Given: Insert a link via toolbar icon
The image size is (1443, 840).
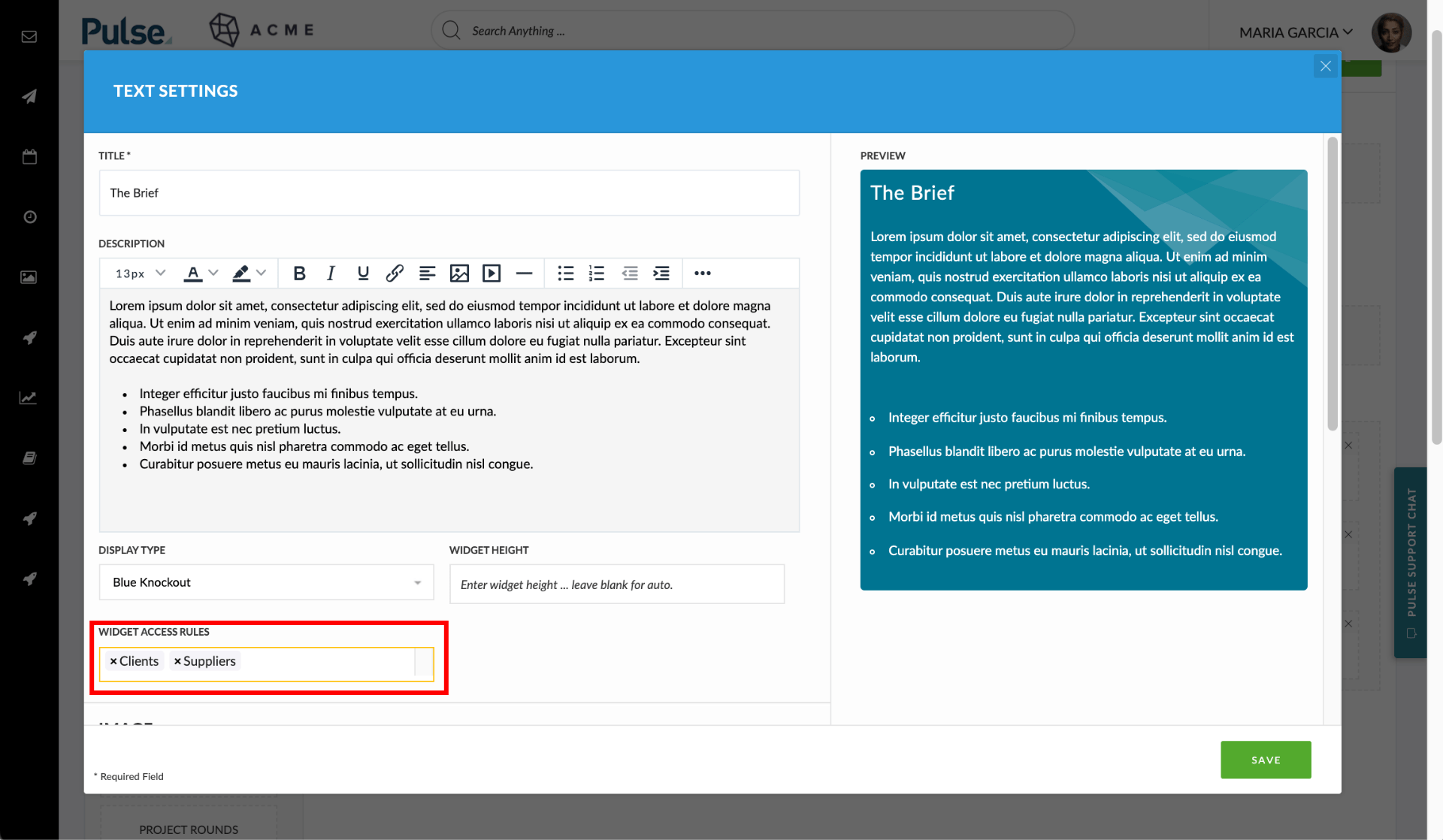Looking at the screenshot, I should click(x=395, y=273).
